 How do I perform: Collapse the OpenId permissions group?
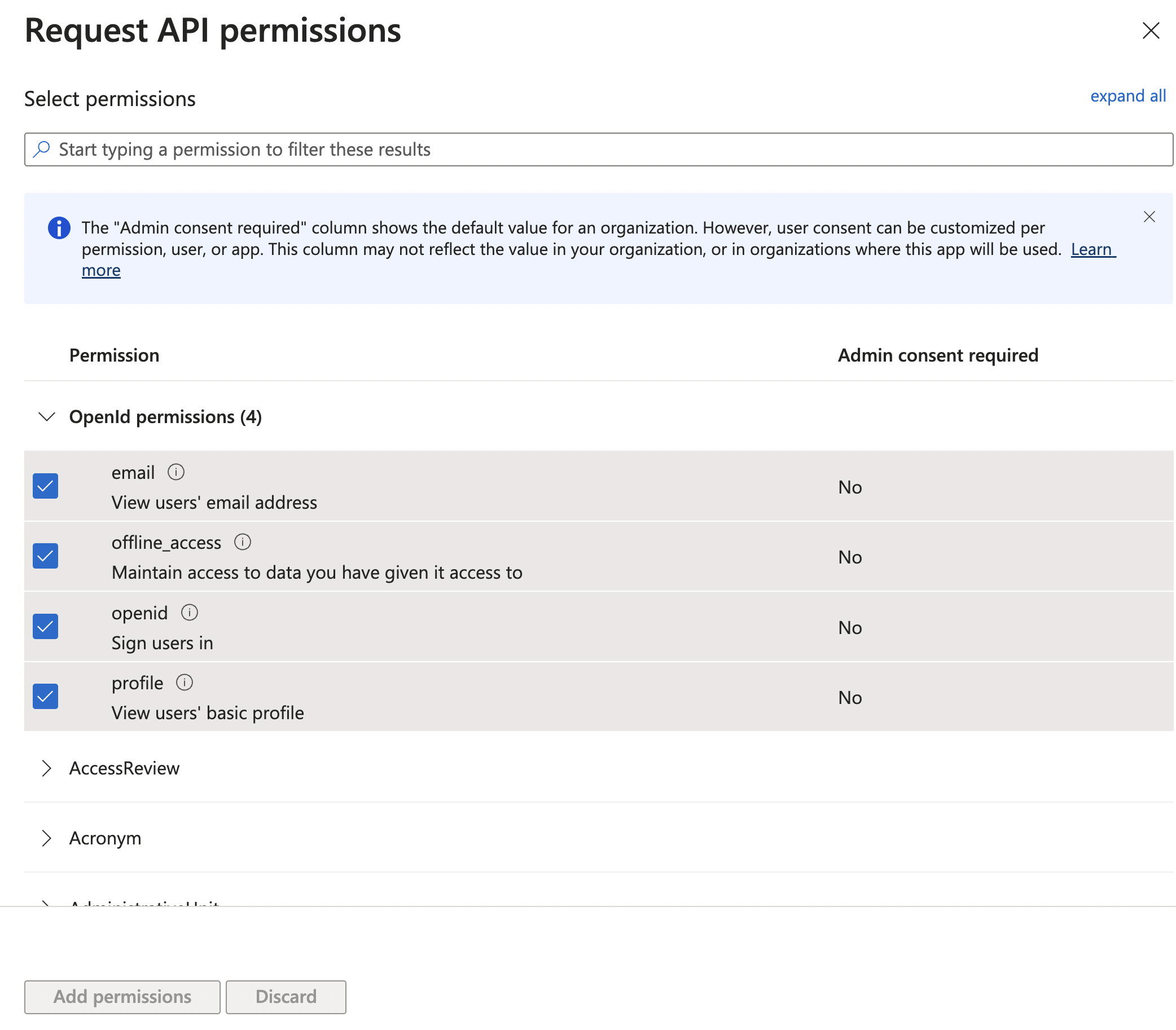[47, 416]
